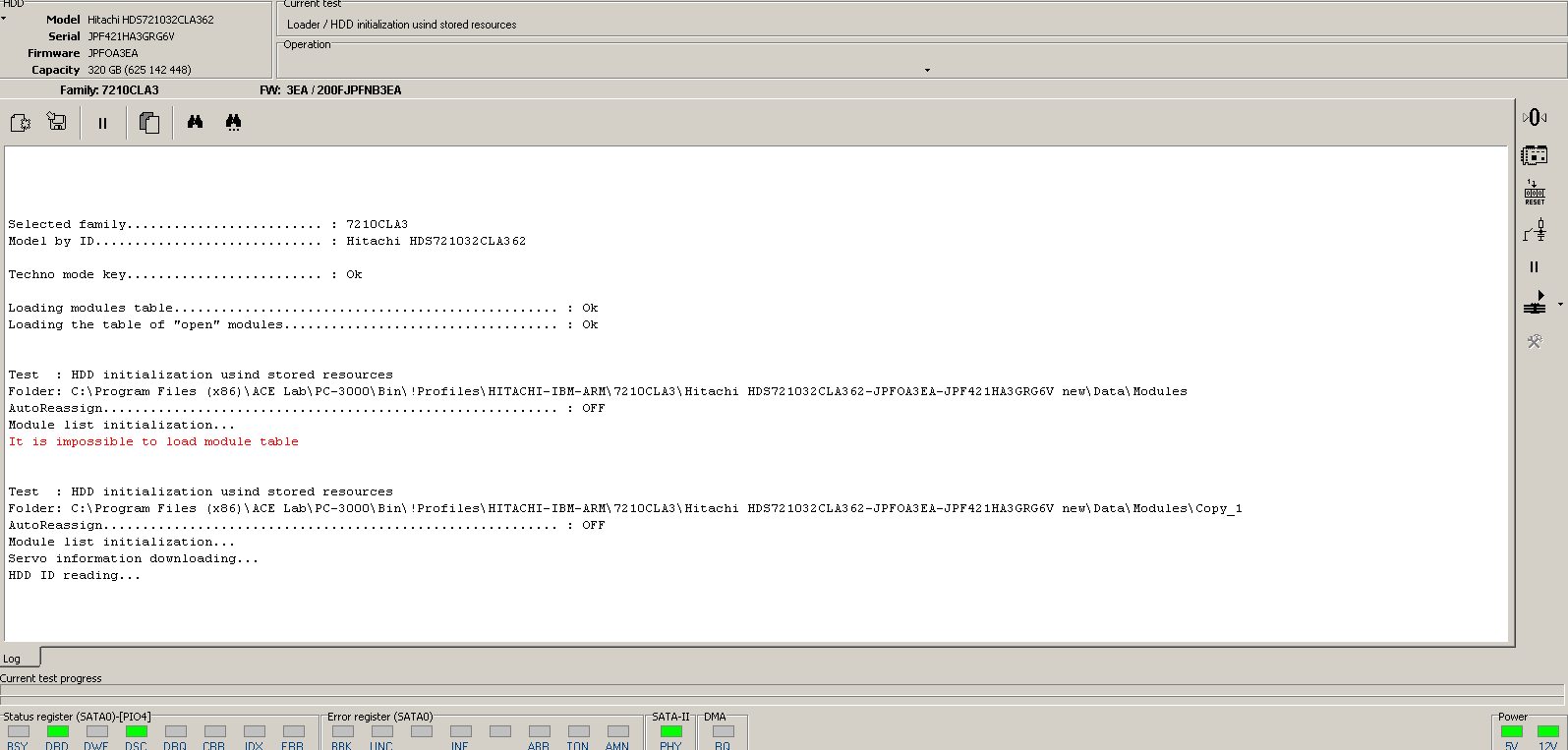Expand the small arrow in HDD panel
The width and height of the screenshot is (1568, 750).
point(3,19)
